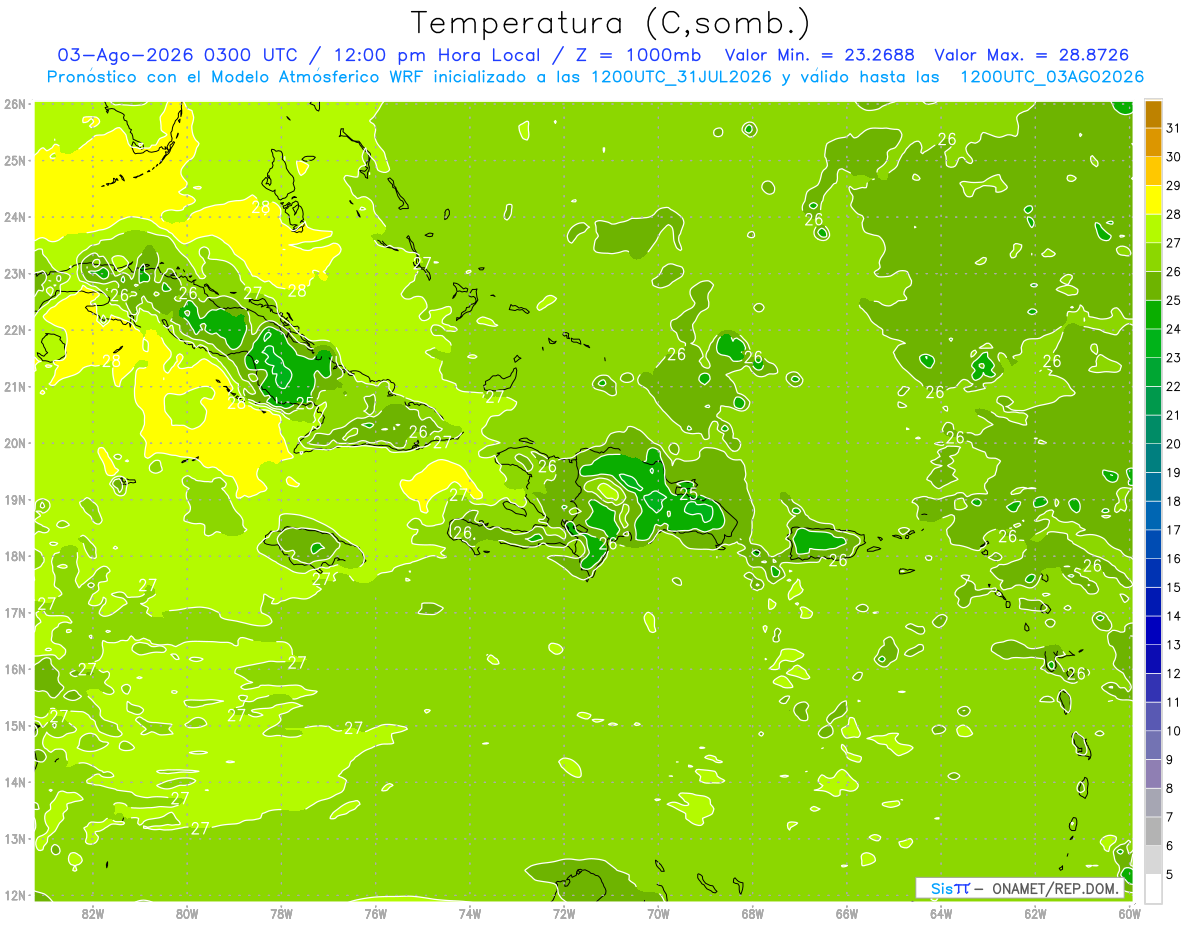1200x927 pixels.
Task: Click the '78W' longitude axis label
Action: [x=281, y=912]
